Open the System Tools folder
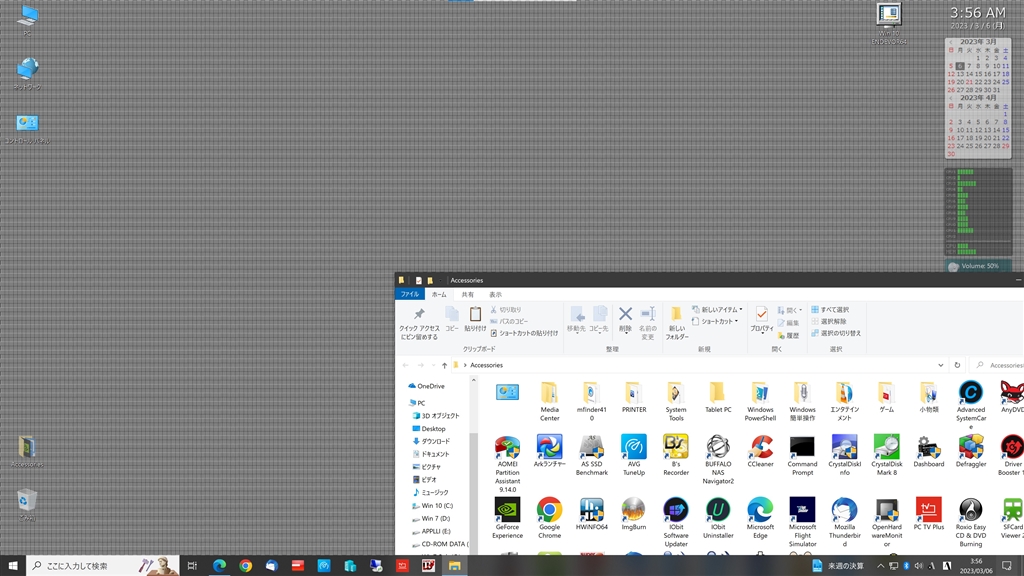This screenshot has height=576, width=1024. [x=676, y=393]
